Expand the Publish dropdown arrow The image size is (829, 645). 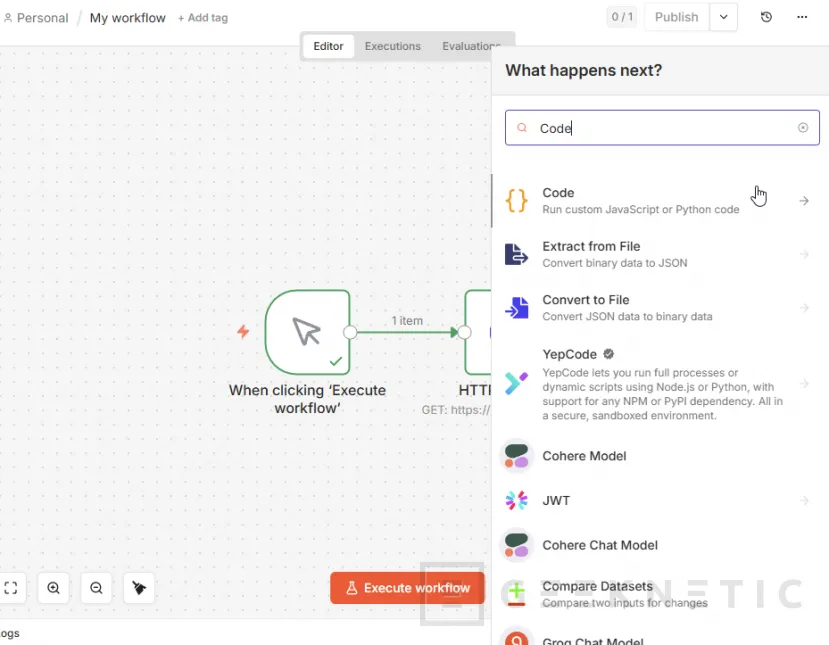724,17
